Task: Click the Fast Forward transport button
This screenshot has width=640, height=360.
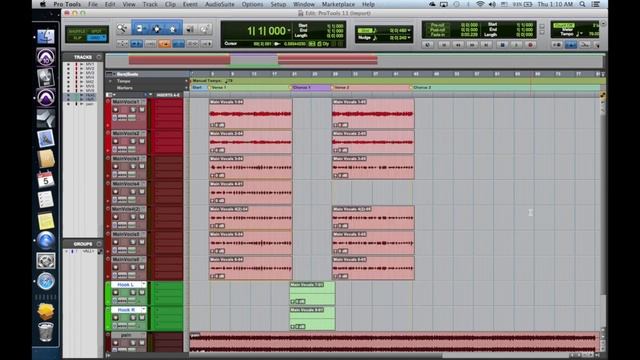Action: click(473, 45)
